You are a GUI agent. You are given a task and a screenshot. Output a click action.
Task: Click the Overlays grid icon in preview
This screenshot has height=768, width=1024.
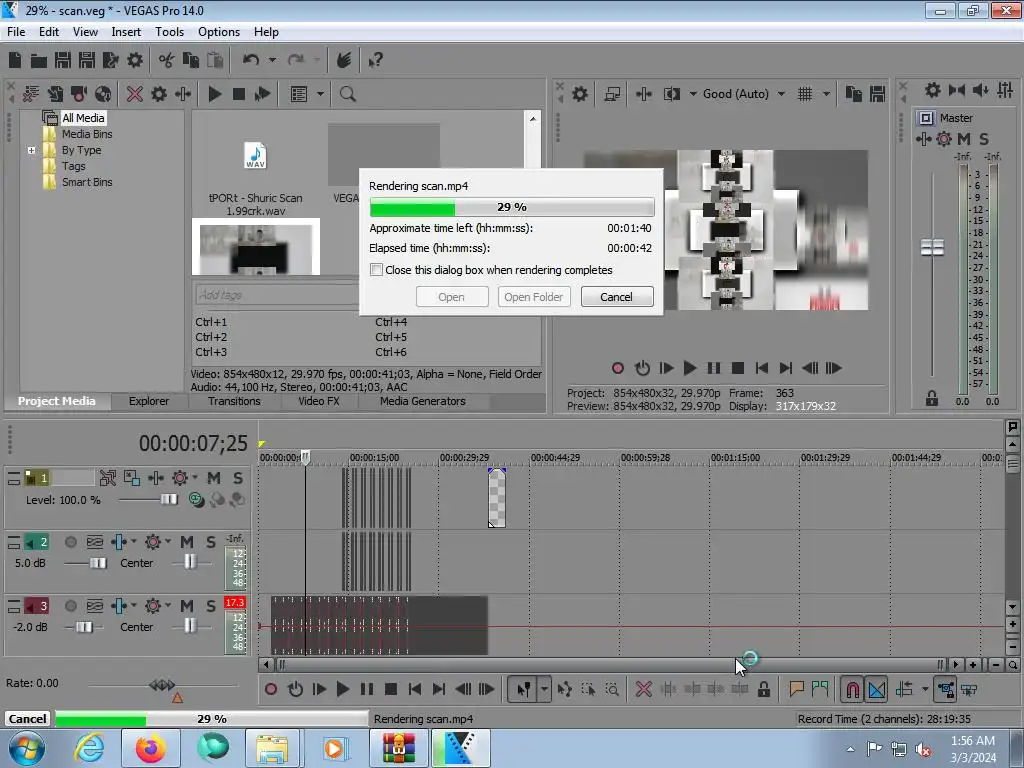[805, 94]
